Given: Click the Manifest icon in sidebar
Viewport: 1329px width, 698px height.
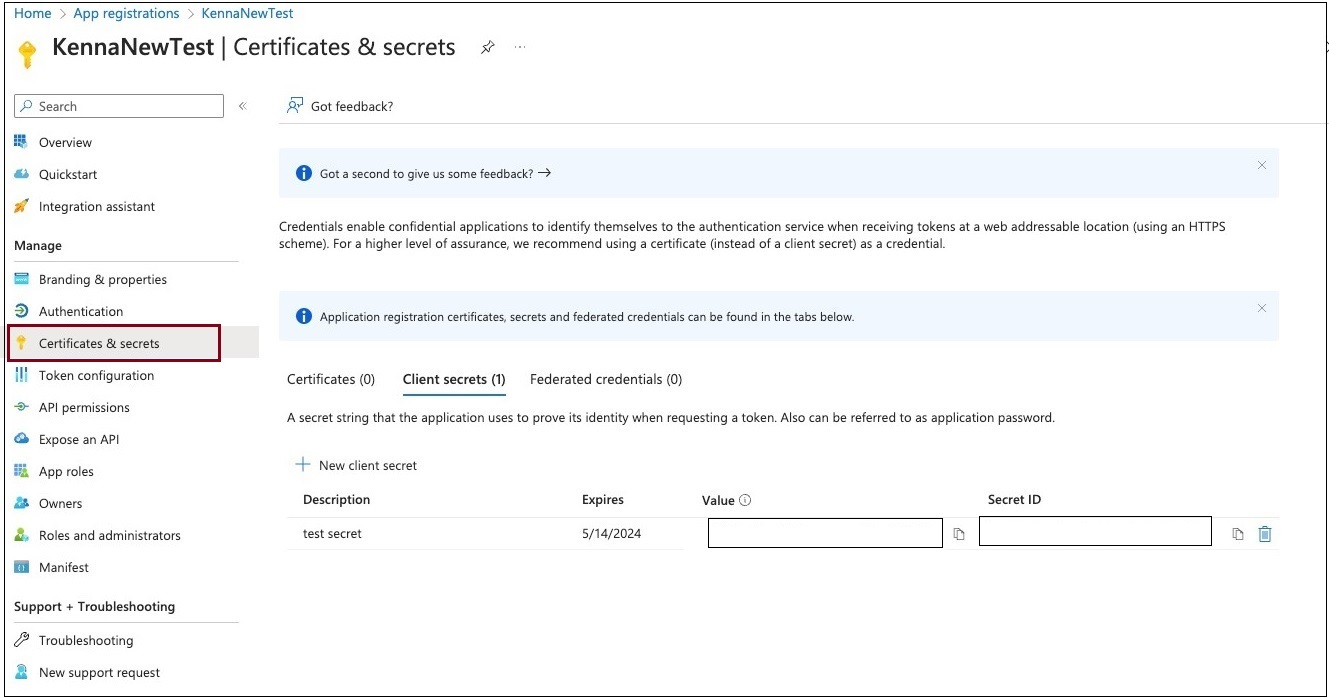Looking at the screenshot, I should coord(22,567).
